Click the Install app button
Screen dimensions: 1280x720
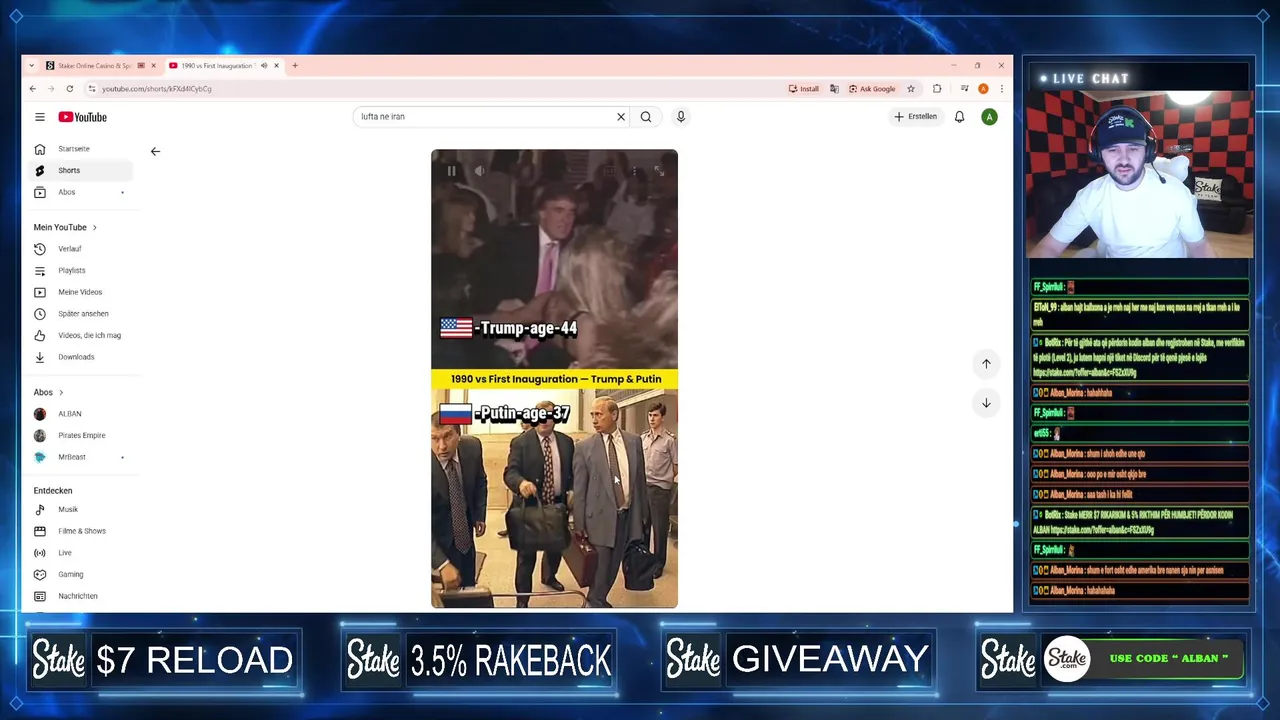point(804,89)
